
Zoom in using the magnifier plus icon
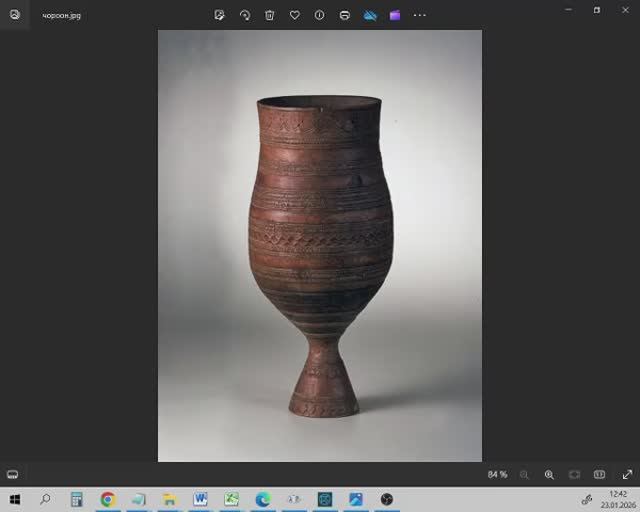[x=549, y=474]
